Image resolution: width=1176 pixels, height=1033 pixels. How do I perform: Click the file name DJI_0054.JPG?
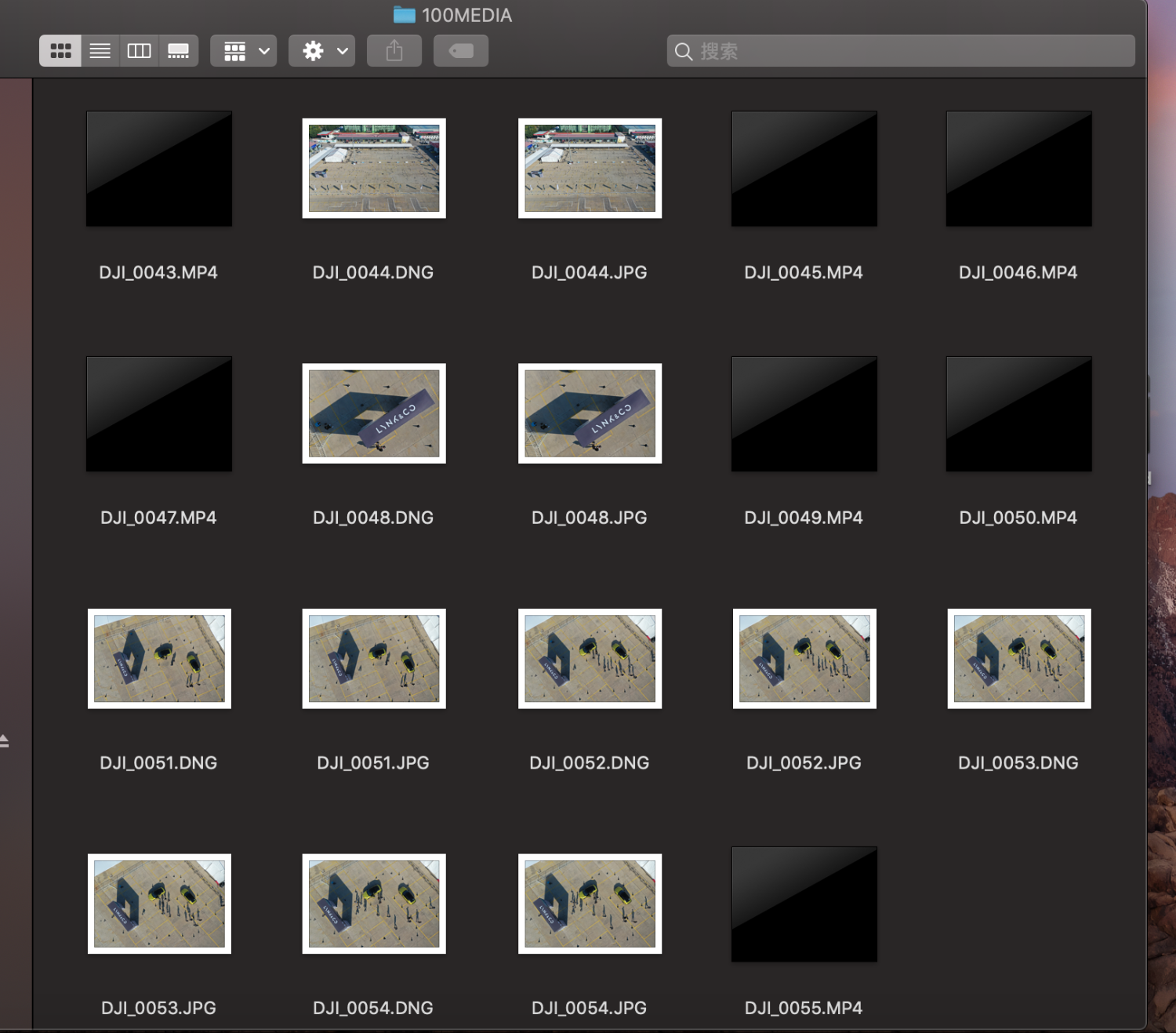coord(590,1008)
